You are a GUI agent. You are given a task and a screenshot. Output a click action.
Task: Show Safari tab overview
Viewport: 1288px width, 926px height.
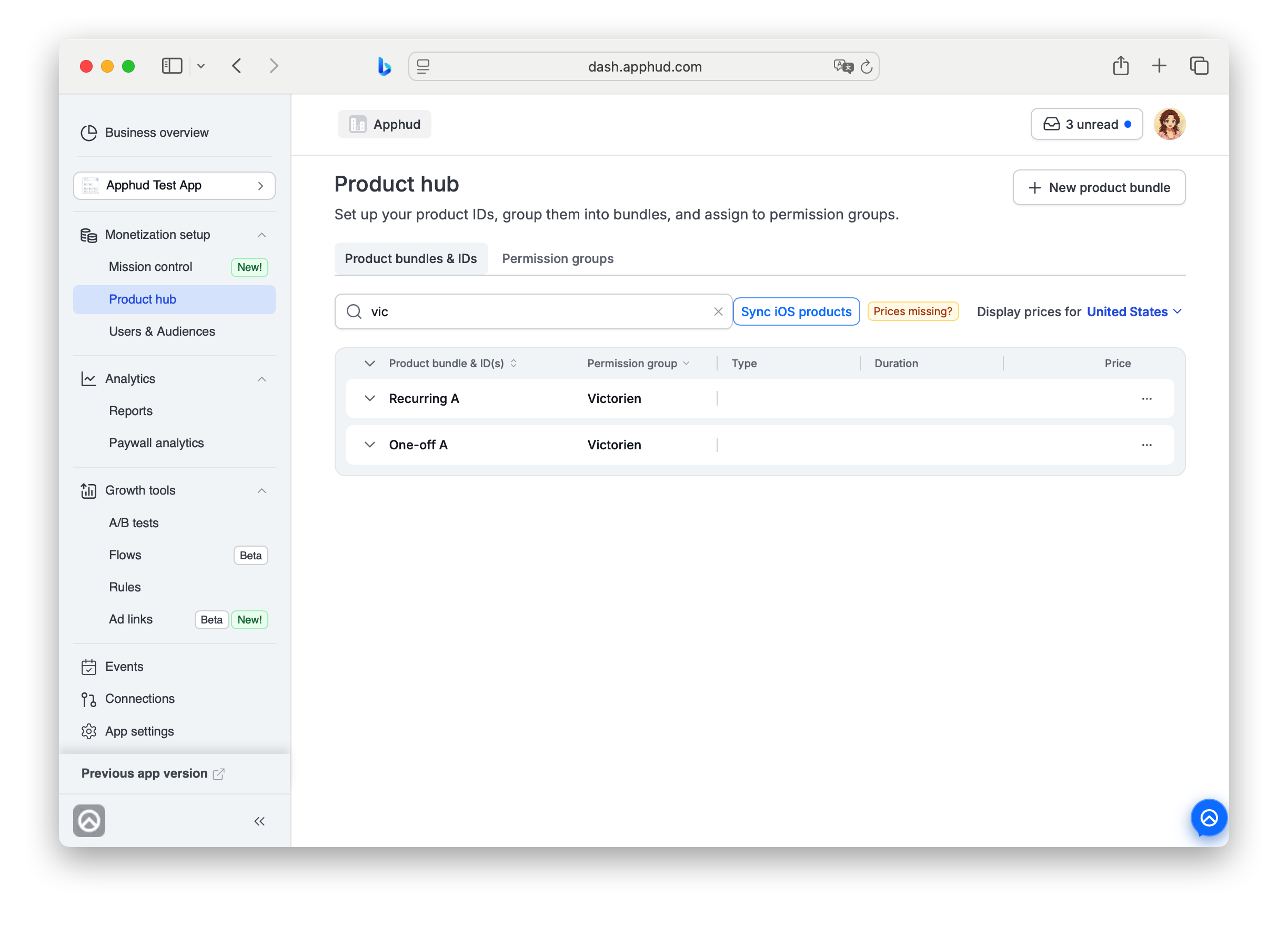pyautogui.click(x=1199, y=66)
